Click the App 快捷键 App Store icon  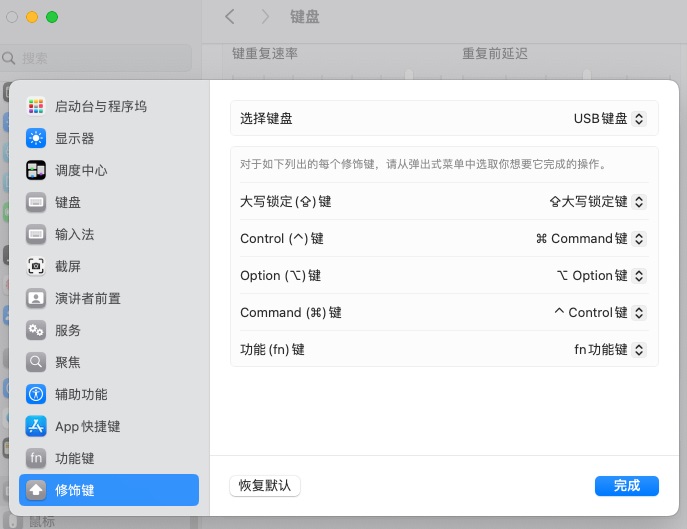36,426
